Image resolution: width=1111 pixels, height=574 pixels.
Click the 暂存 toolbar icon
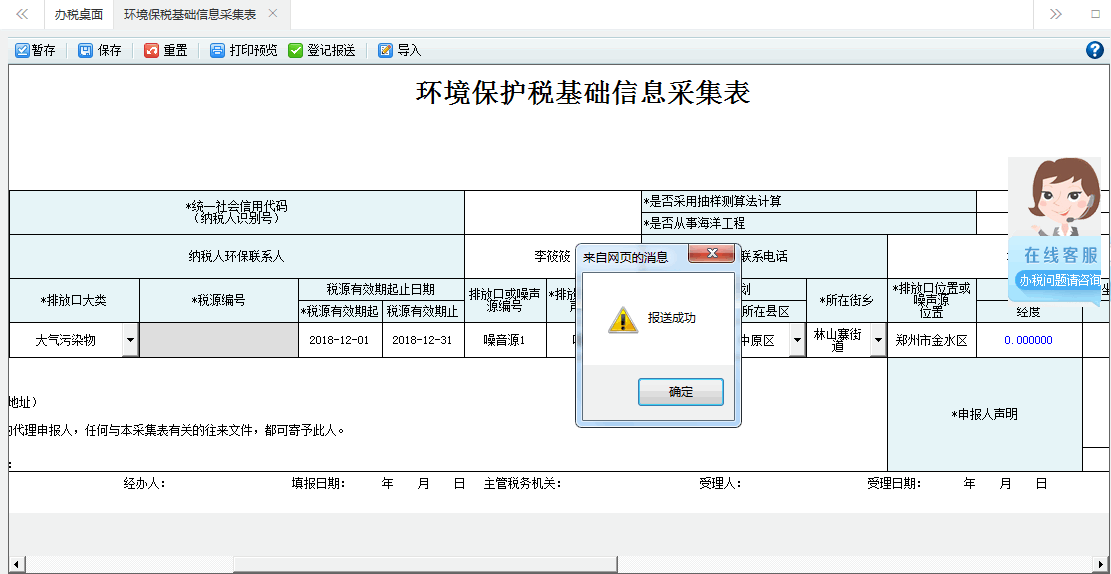tap(22, 50)
